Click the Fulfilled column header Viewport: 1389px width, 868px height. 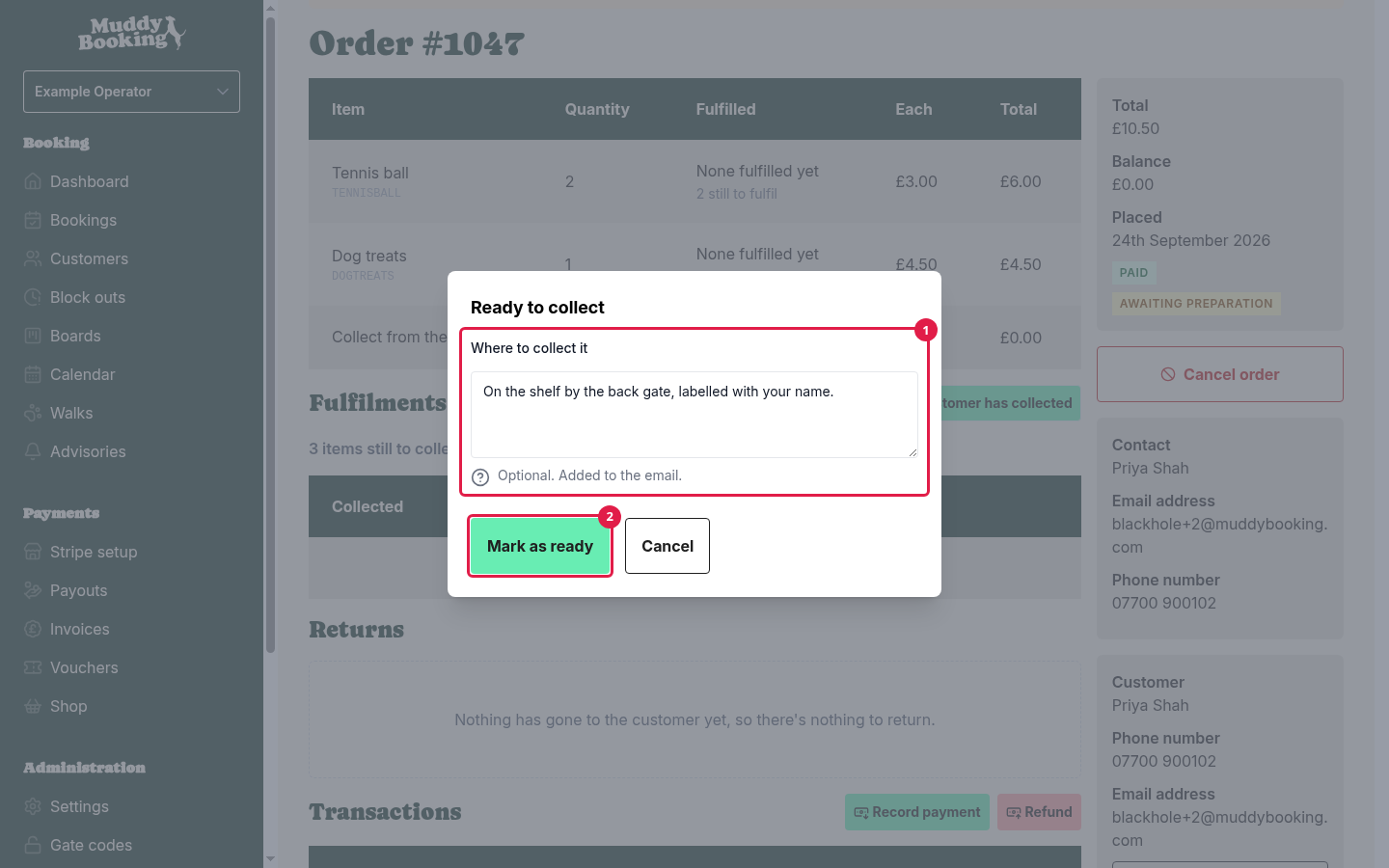point(725,109)
